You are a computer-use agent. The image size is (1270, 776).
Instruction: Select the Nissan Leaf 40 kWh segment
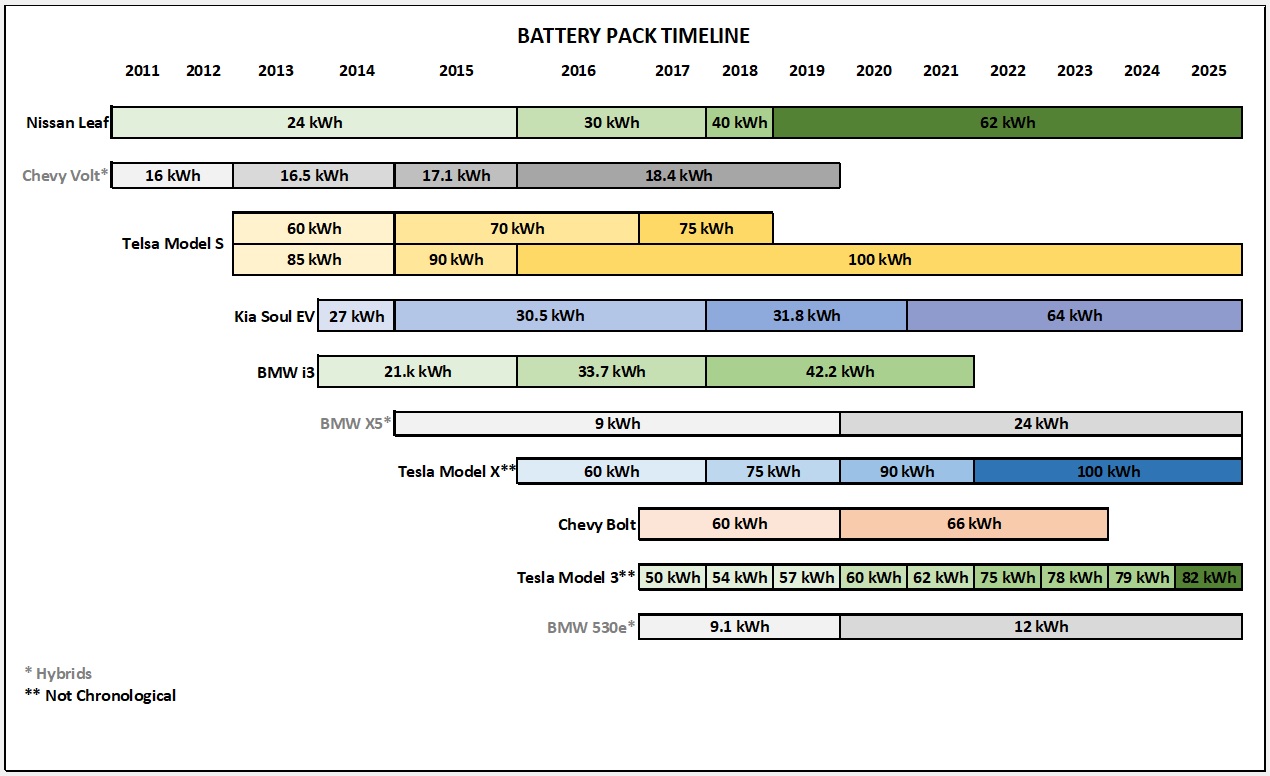(x=739, y=122)
